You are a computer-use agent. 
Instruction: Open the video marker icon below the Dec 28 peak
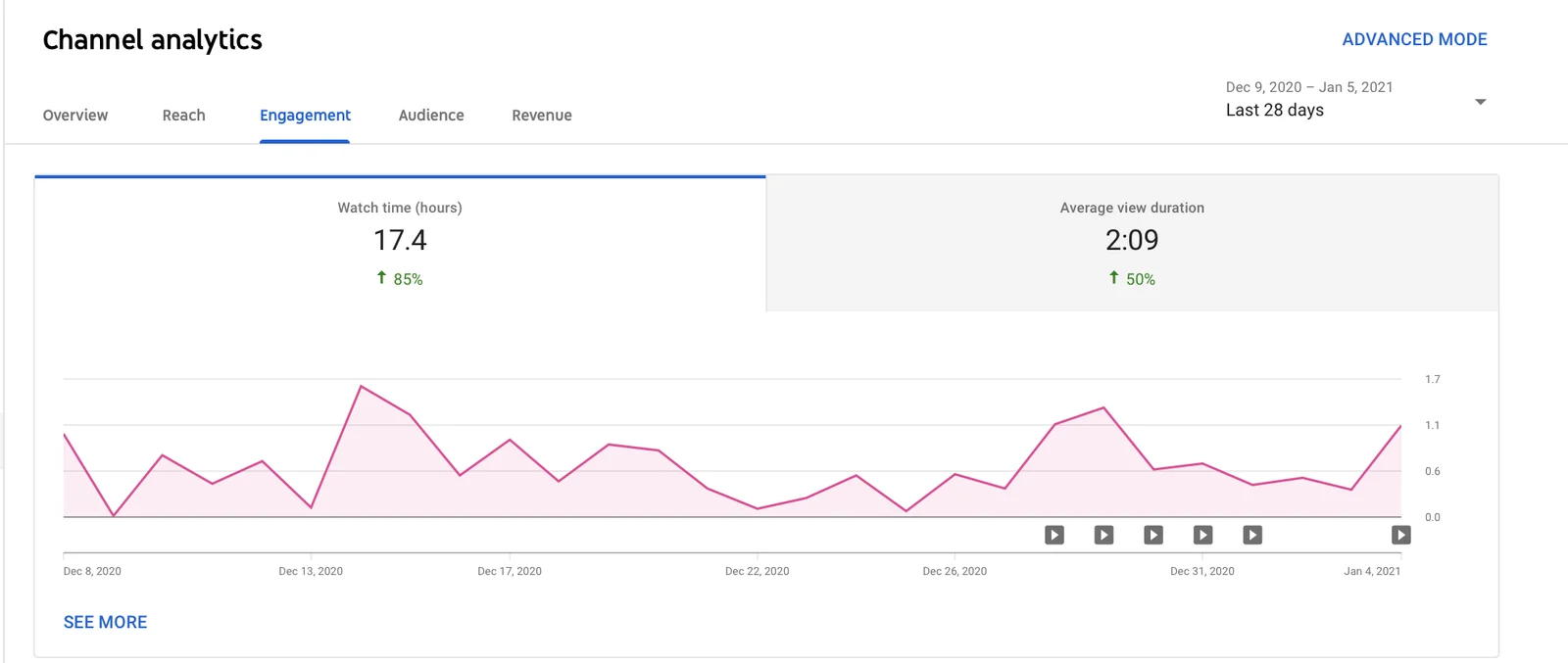pos(1054,535)
